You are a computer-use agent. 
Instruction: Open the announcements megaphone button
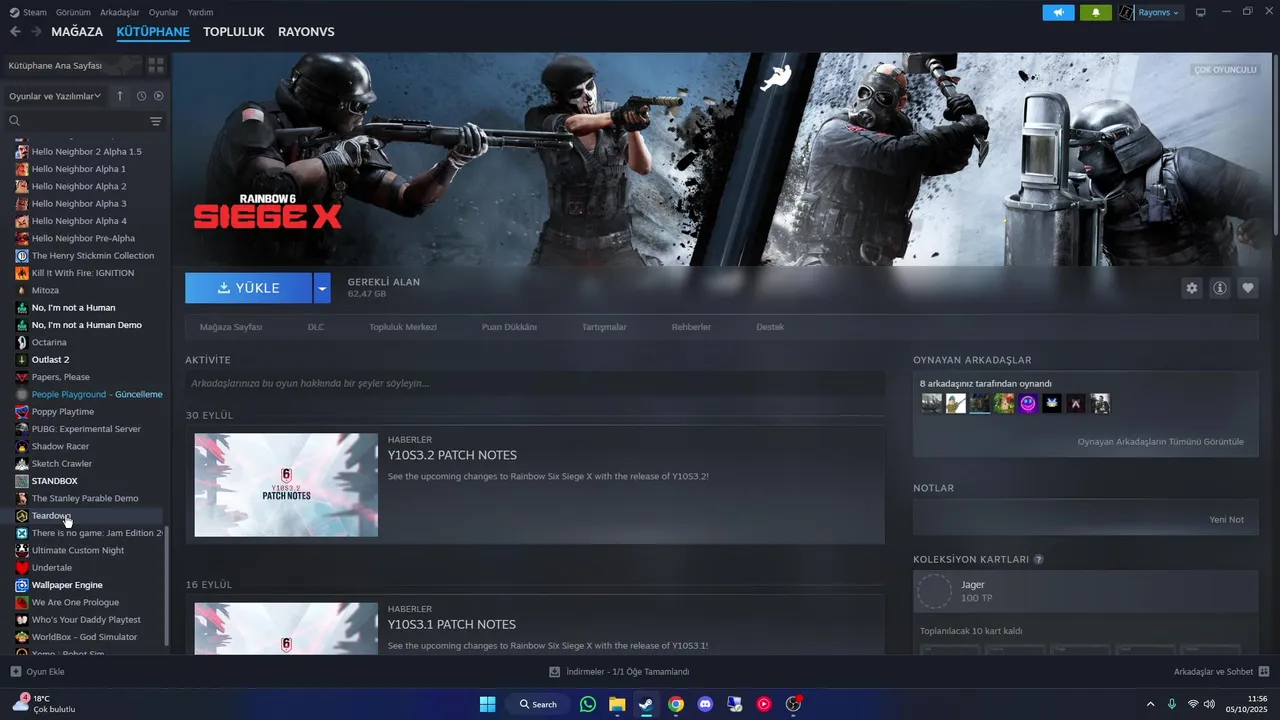[1058, 12]
